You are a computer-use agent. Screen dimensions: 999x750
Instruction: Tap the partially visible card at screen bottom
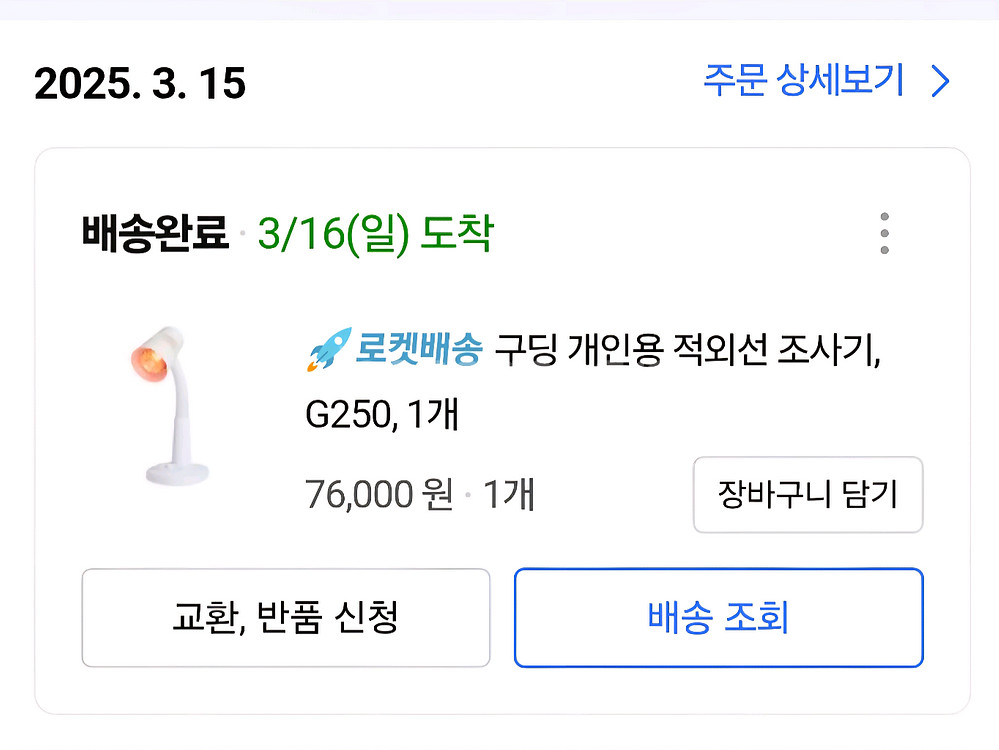(500, 744)
